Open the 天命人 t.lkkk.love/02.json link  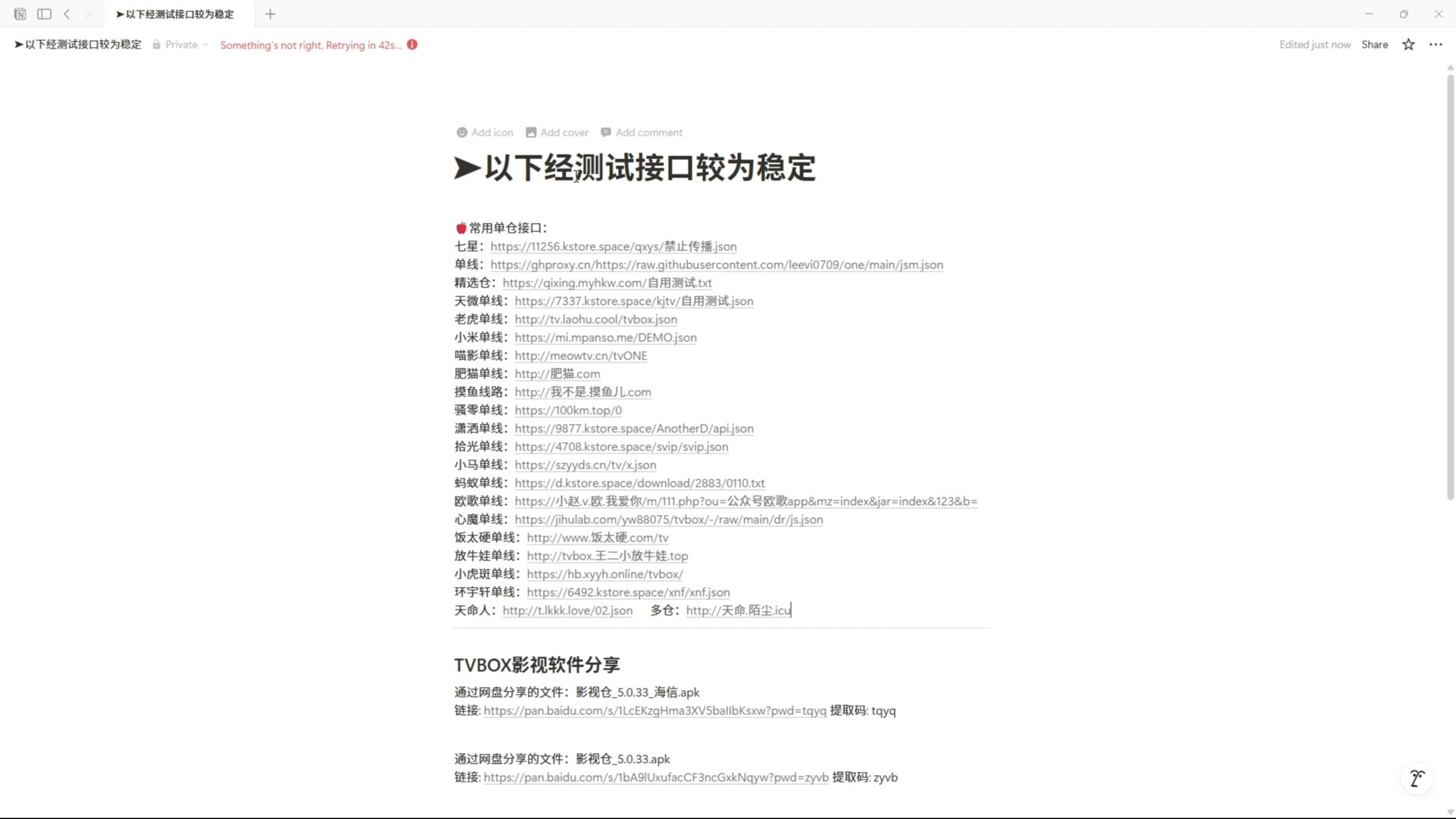(567, 610)
